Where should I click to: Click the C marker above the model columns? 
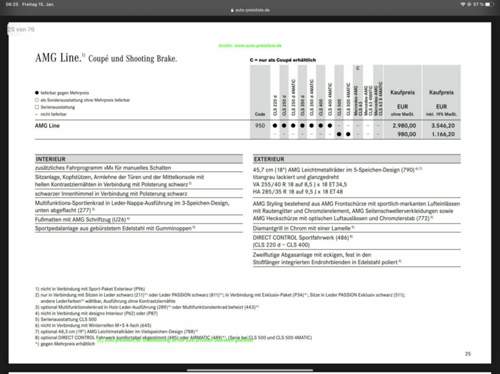click(358, 68)
